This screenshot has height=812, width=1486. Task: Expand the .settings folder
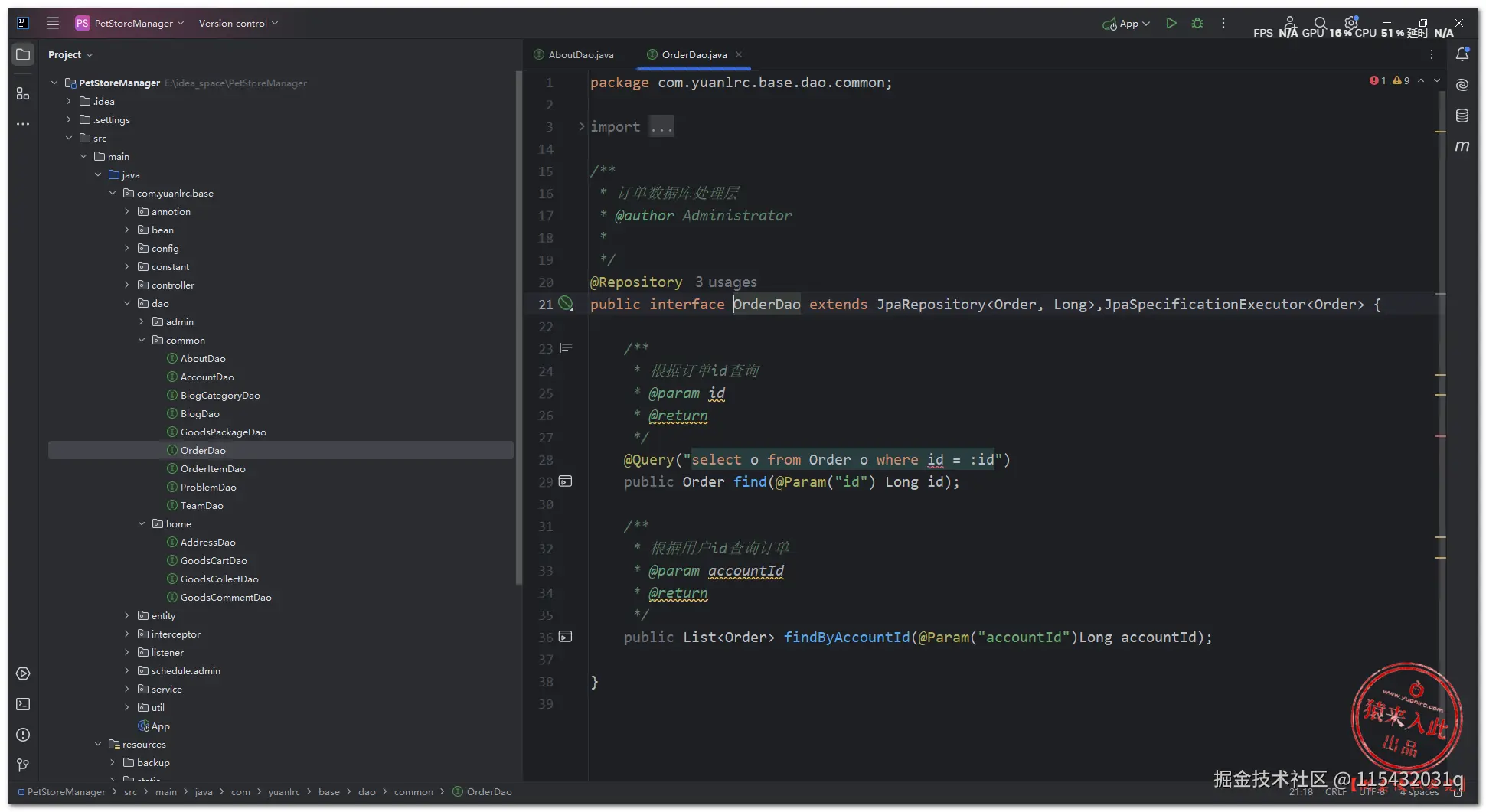[x=69, y=119]
